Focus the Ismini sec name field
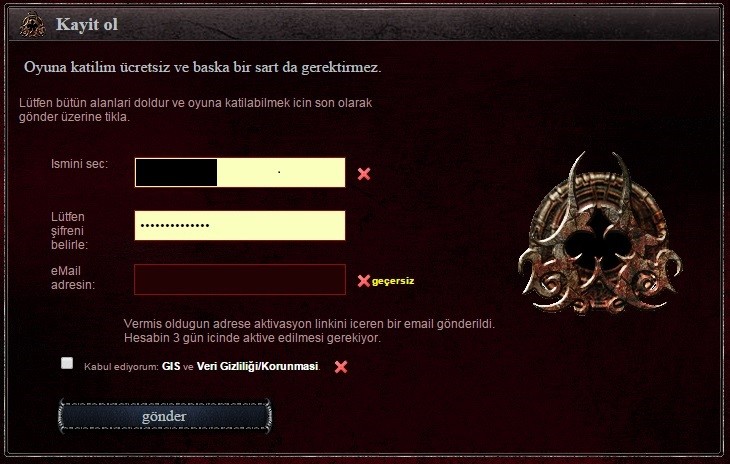Viewport: 730px width, 464px height. click(240, 172)
